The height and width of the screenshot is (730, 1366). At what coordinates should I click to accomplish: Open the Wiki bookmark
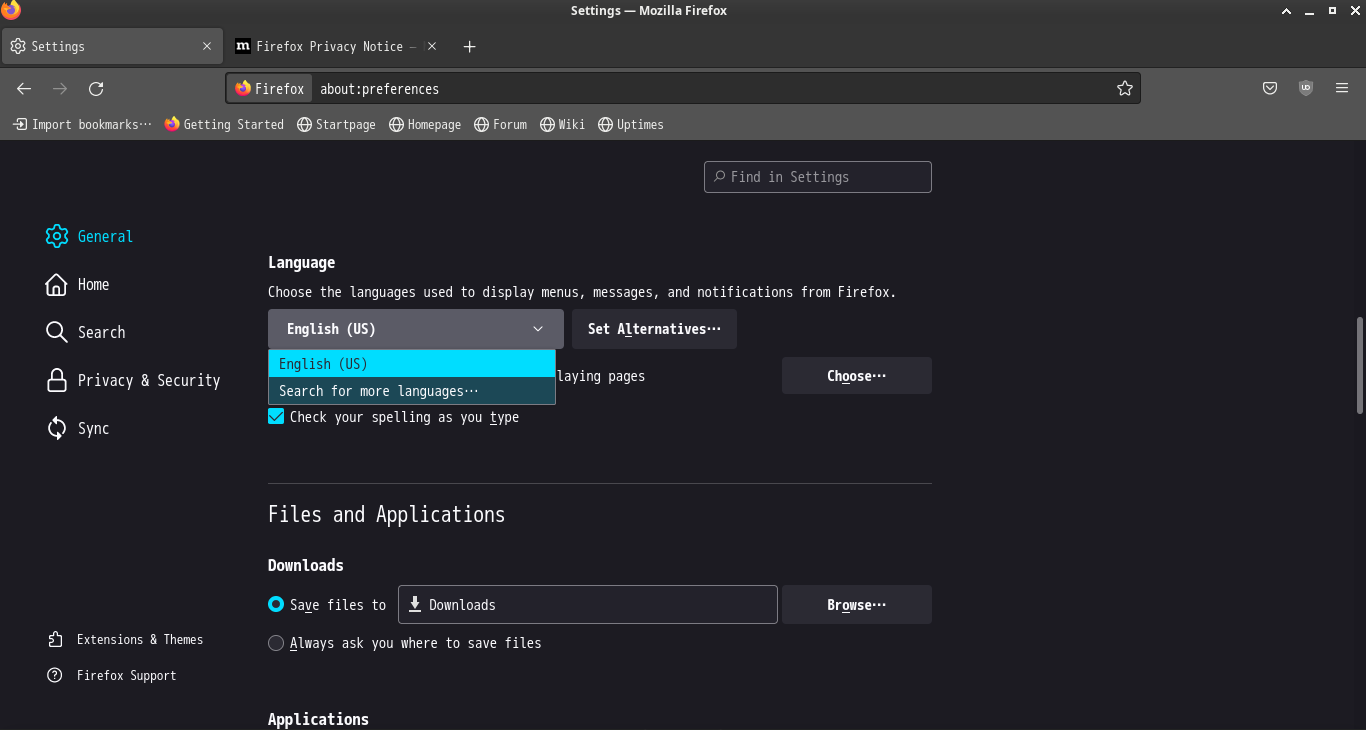point(562,124)
